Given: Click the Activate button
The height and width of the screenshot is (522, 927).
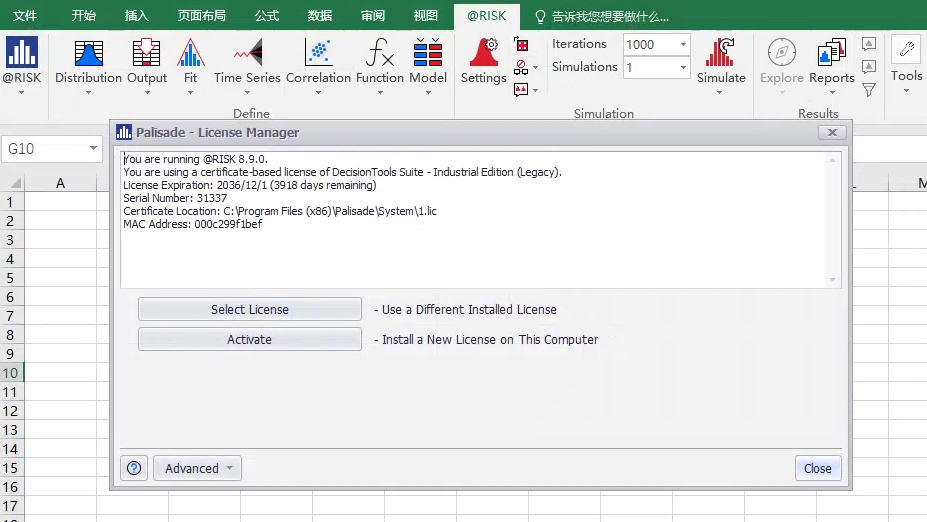Looking at the screenshot, I should pyautogui.click(x=249, y=339).
